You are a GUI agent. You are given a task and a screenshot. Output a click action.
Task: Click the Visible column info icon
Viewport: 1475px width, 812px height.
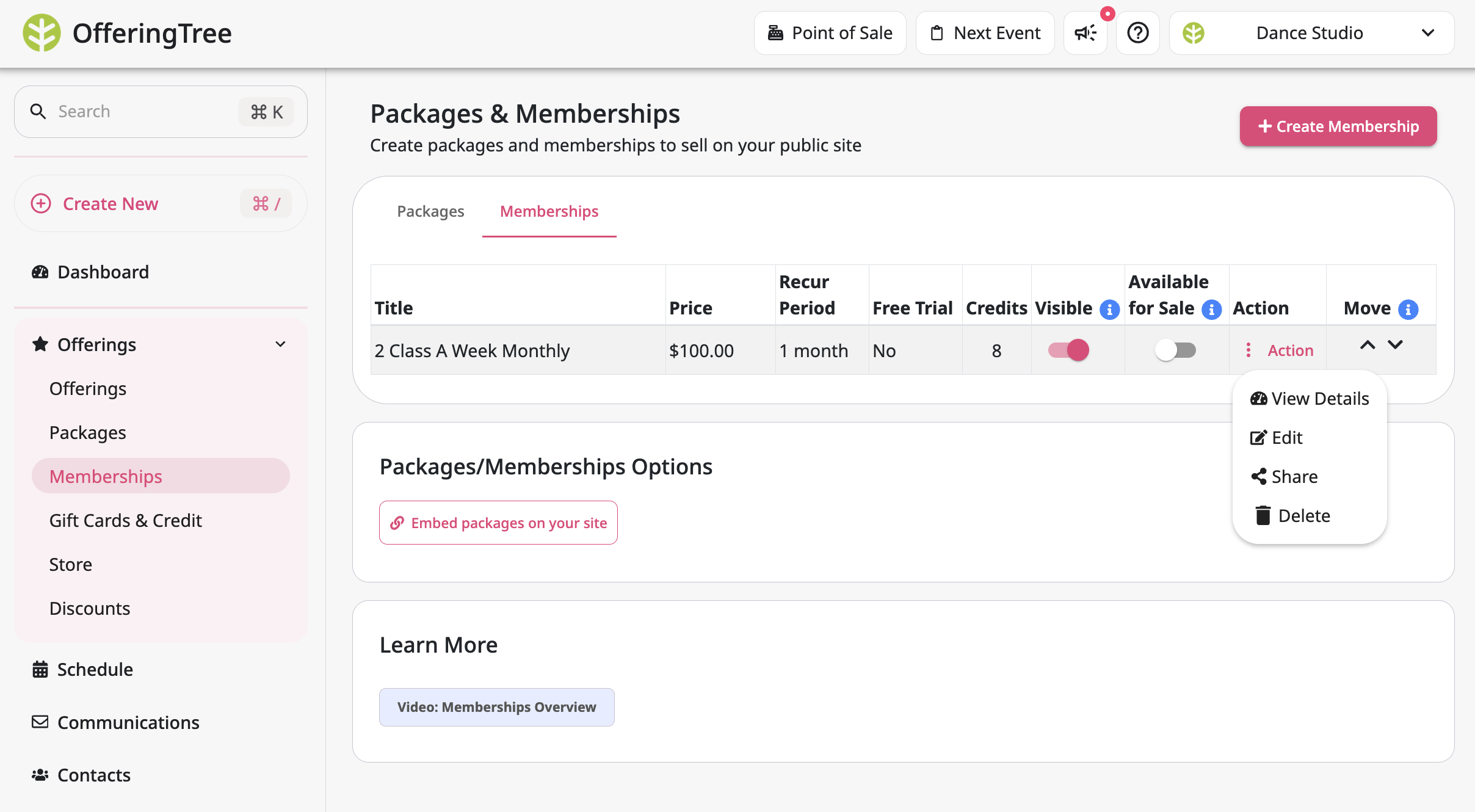[x=1109, y=310]
